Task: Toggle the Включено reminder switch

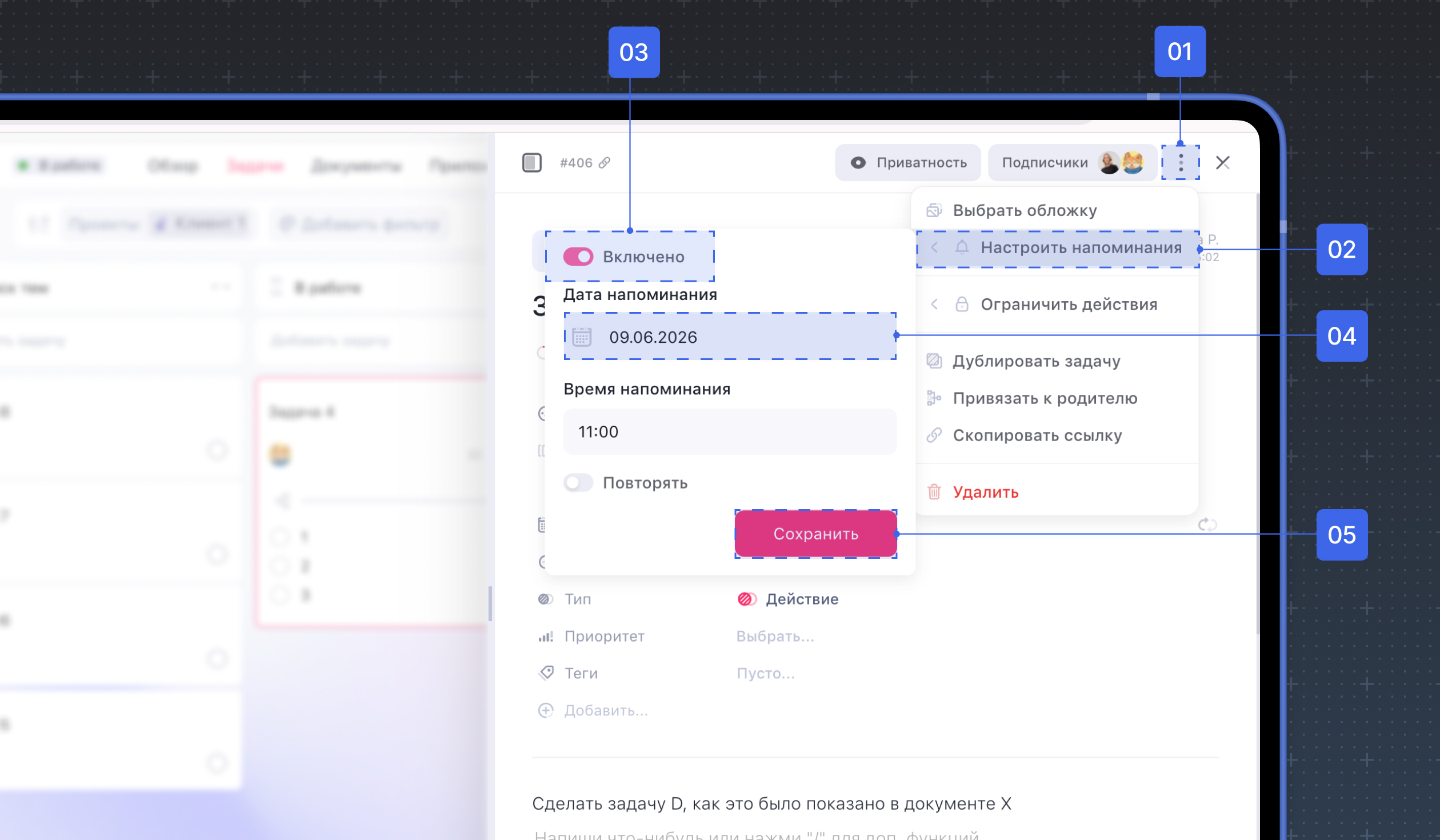Action: [x=578, y=257]
